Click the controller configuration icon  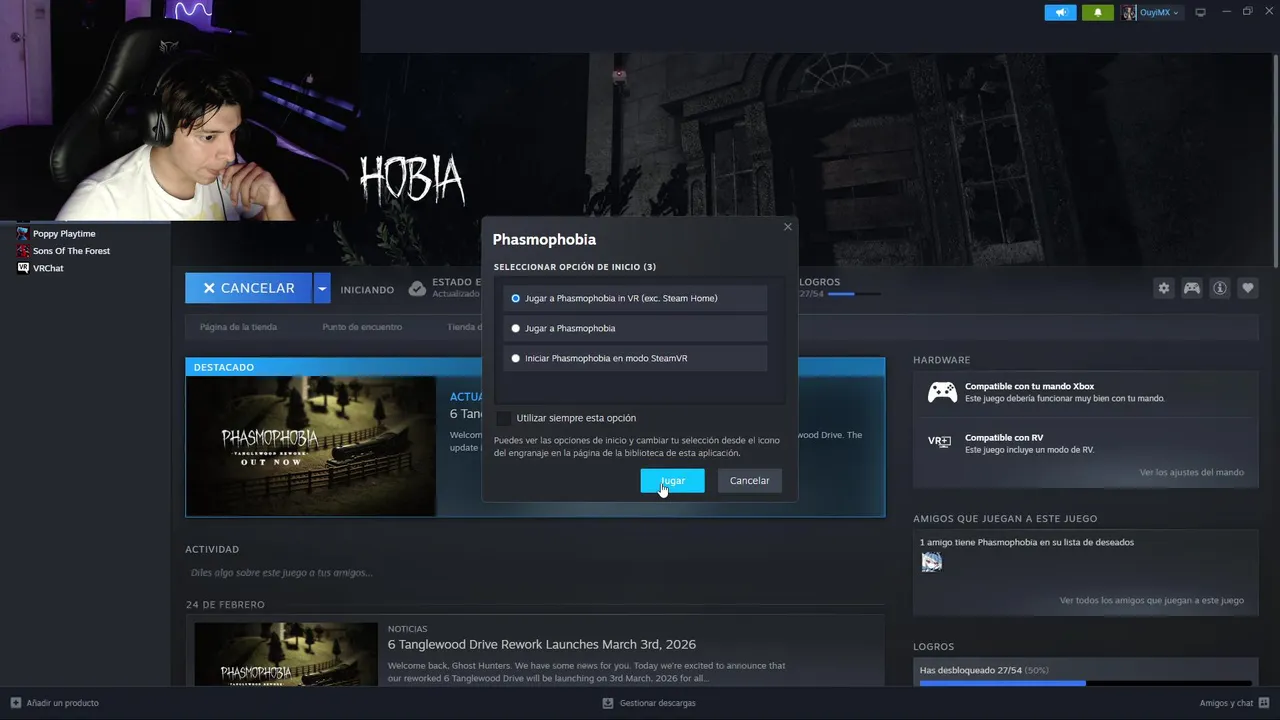pyautogui.click(x=1192, y=288)
